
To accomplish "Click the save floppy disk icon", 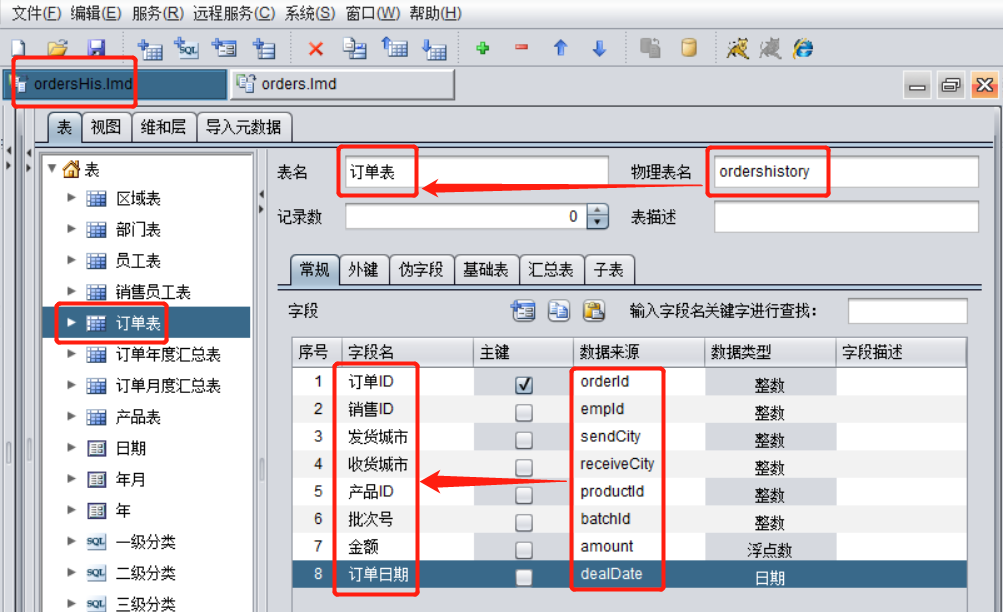I will pyautogui.click(x=96, y=48).
